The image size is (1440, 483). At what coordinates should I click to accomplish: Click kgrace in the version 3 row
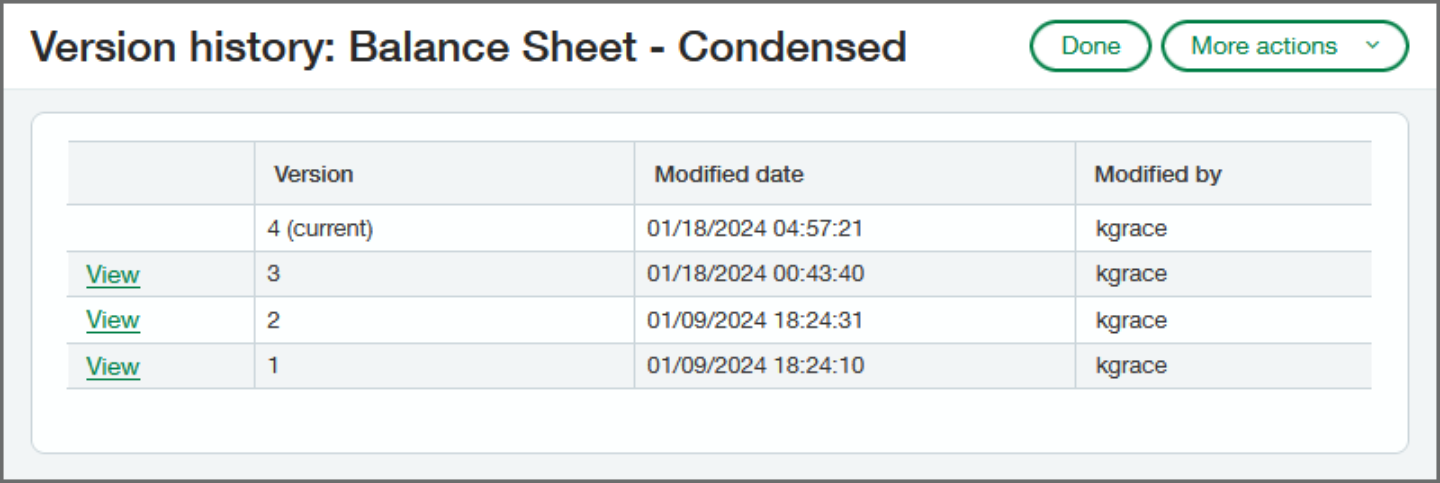pos(1131,274)
